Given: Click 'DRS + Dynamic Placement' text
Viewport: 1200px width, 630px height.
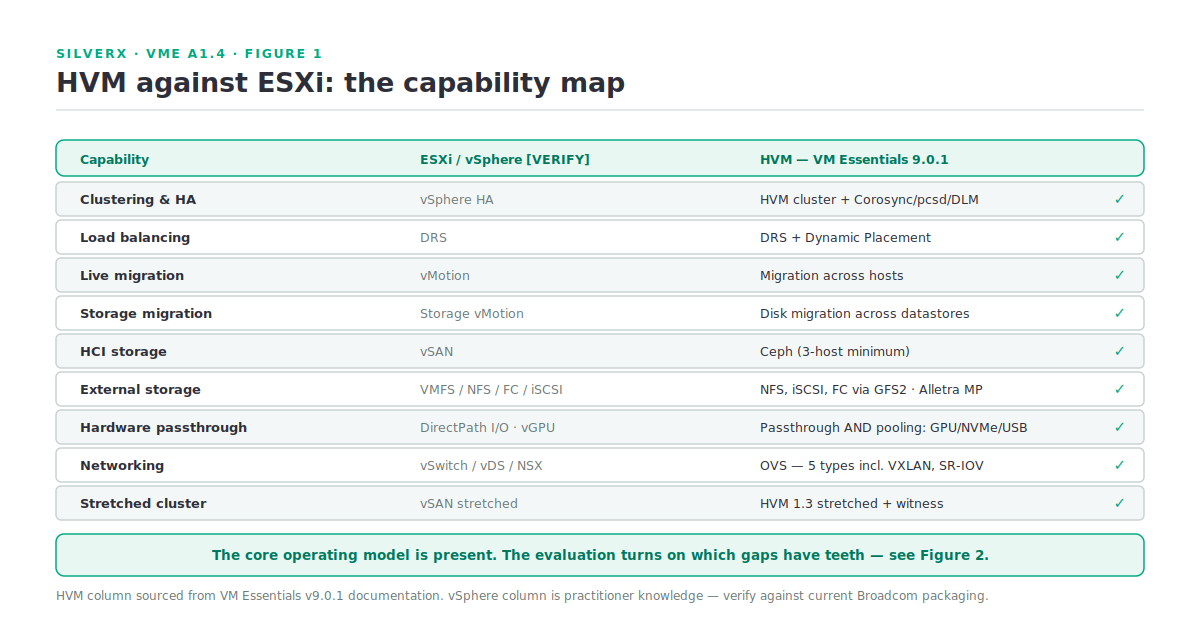Looking at the screenshot, I should click(845, 237).
